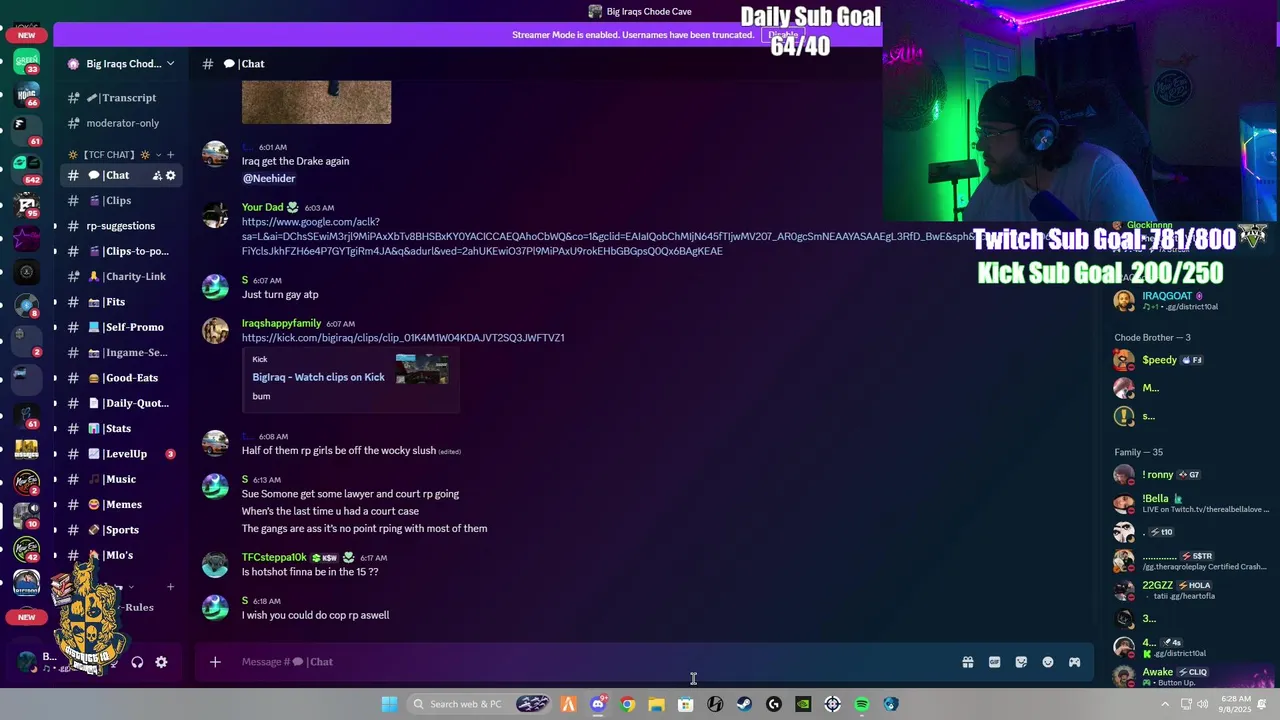This screenshot has width=1280, height=720.
Task: Click the Create Invite icon on Chat channel
Action: [x=157, y=175]
